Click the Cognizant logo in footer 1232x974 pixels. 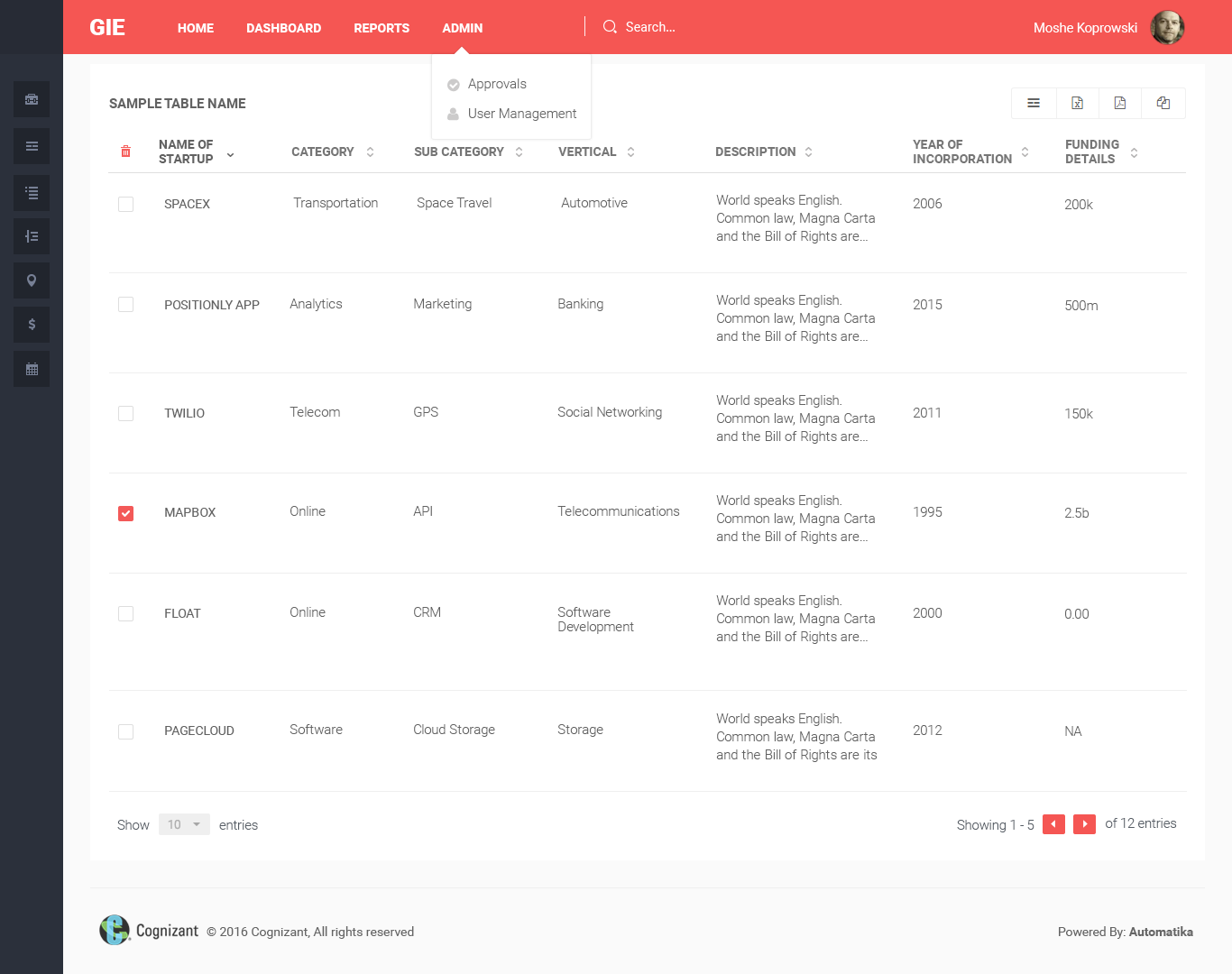click(149, 930)
